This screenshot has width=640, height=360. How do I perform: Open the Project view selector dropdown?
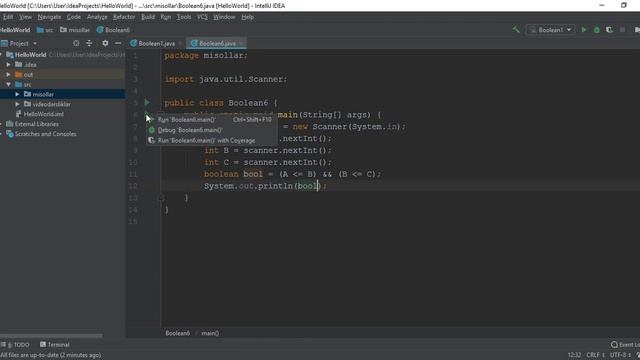(x=19, y=43)
